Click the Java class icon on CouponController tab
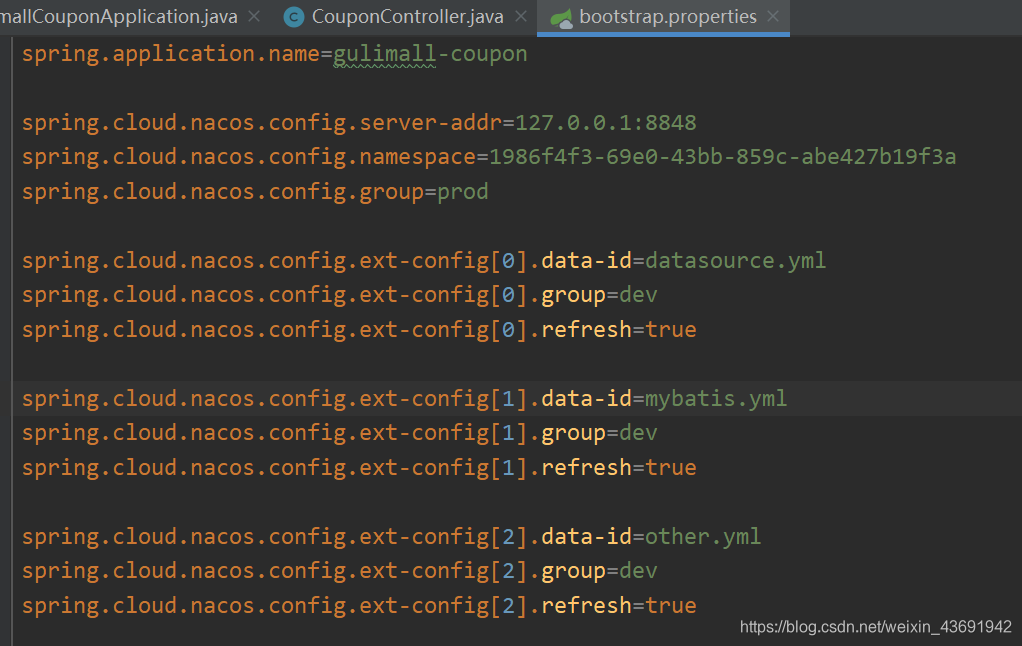The height and width of the screenshot is (646, 1022). pos(294,18)
